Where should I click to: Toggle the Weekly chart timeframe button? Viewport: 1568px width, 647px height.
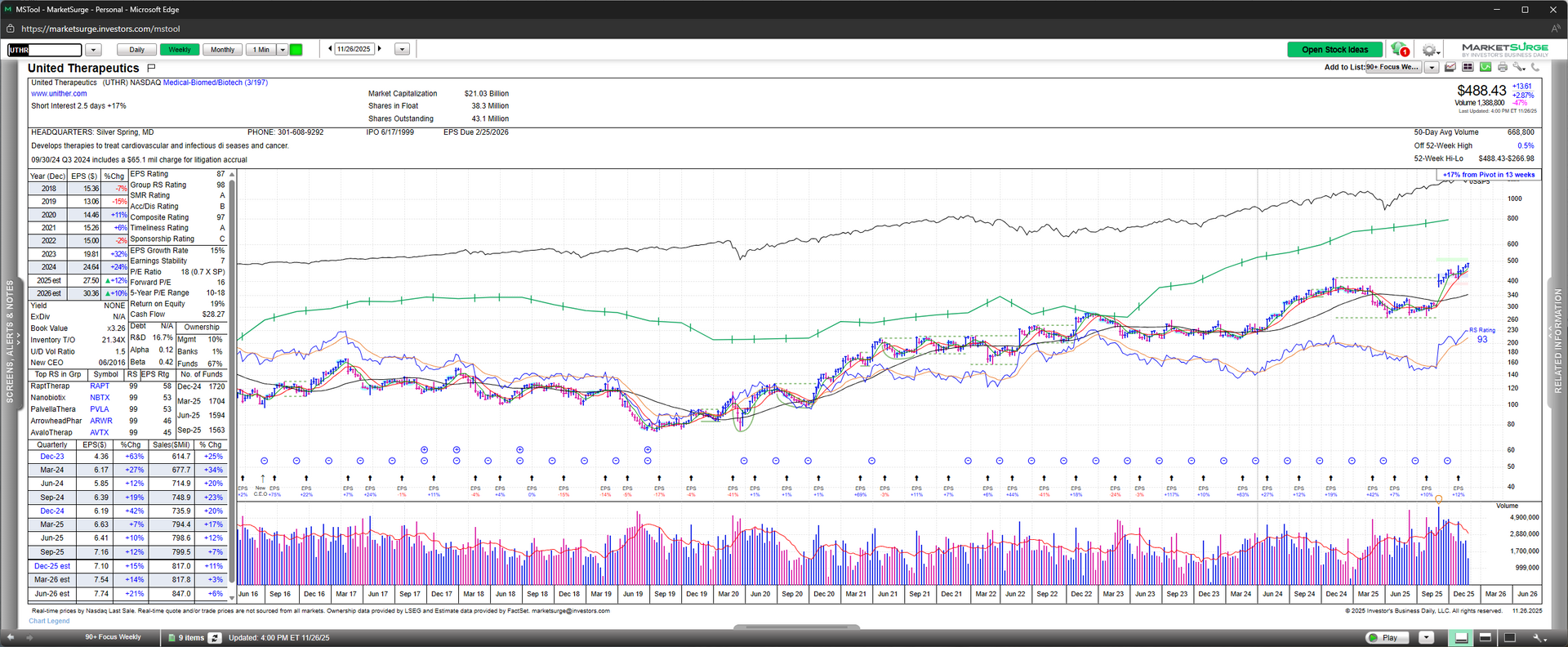click(x=179, y=50)
